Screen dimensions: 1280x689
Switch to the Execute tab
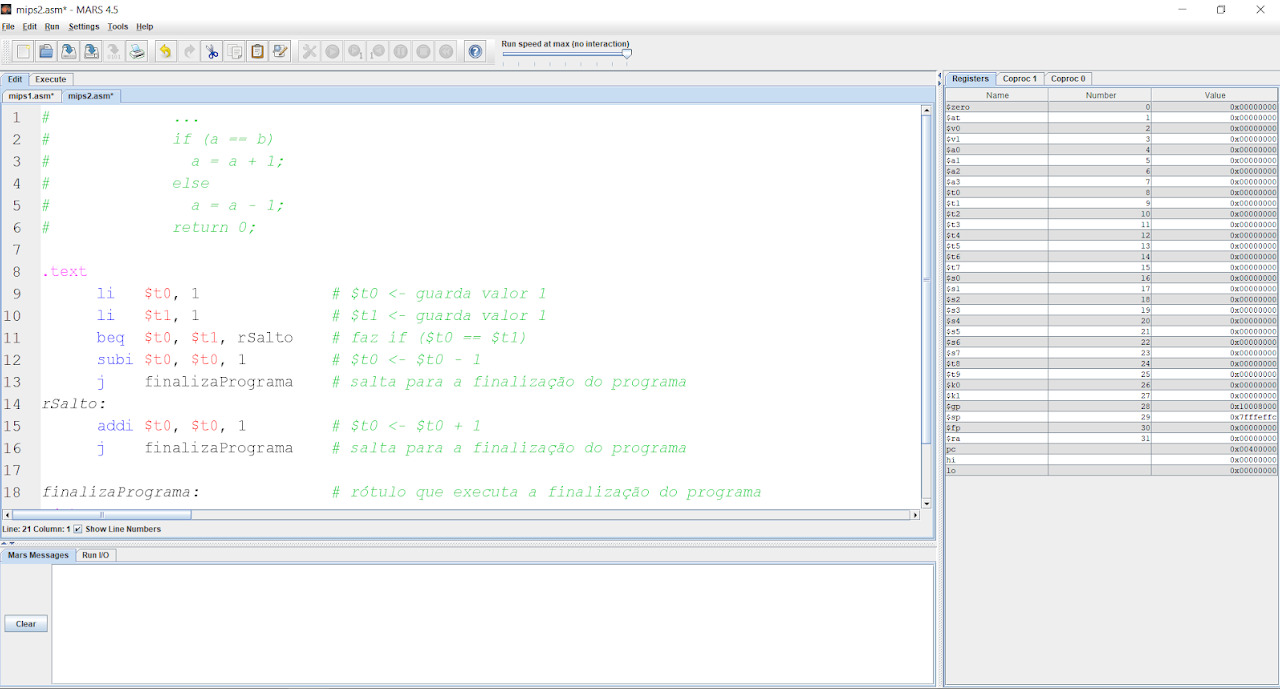pyautogui.click(x=51, y=79)
